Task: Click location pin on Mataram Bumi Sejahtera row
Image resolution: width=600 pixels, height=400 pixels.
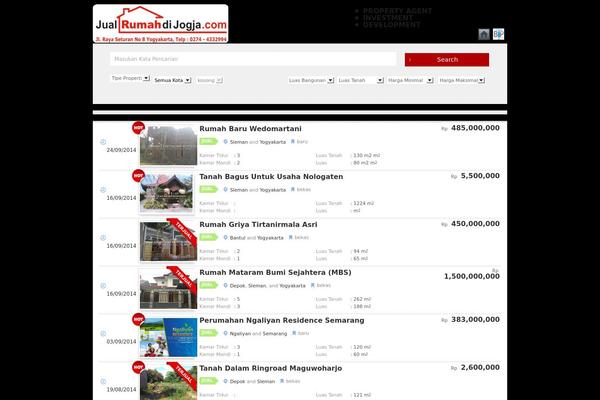Action: (x=225, y=285)
